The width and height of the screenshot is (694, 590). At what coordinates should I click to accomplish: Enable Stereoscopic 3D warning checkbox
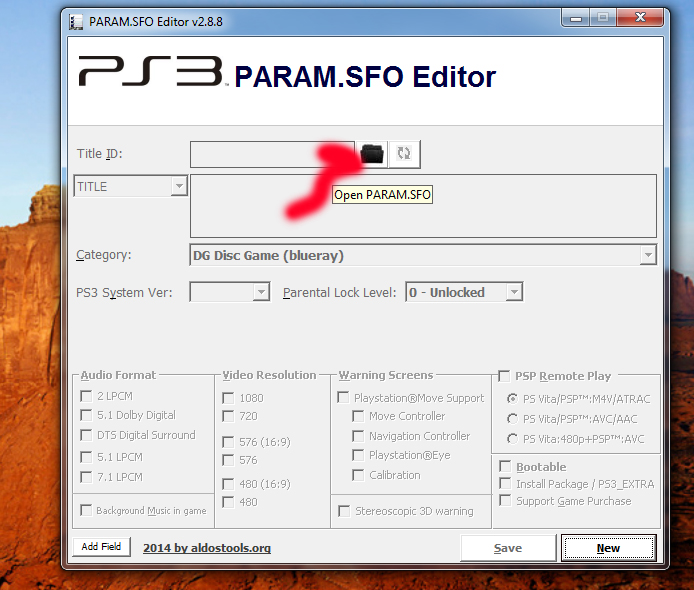pyautogui.click(x=345, y=511)
